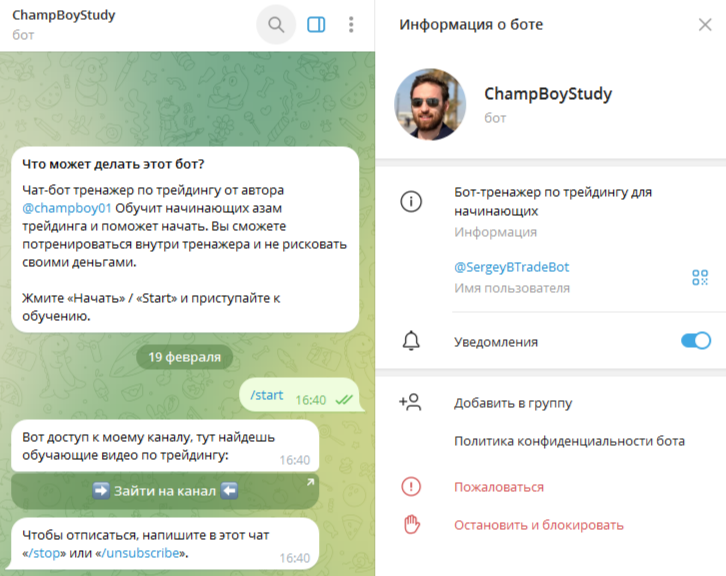Click the stop hand icon

pyautogui.click(x=411, y=525)
